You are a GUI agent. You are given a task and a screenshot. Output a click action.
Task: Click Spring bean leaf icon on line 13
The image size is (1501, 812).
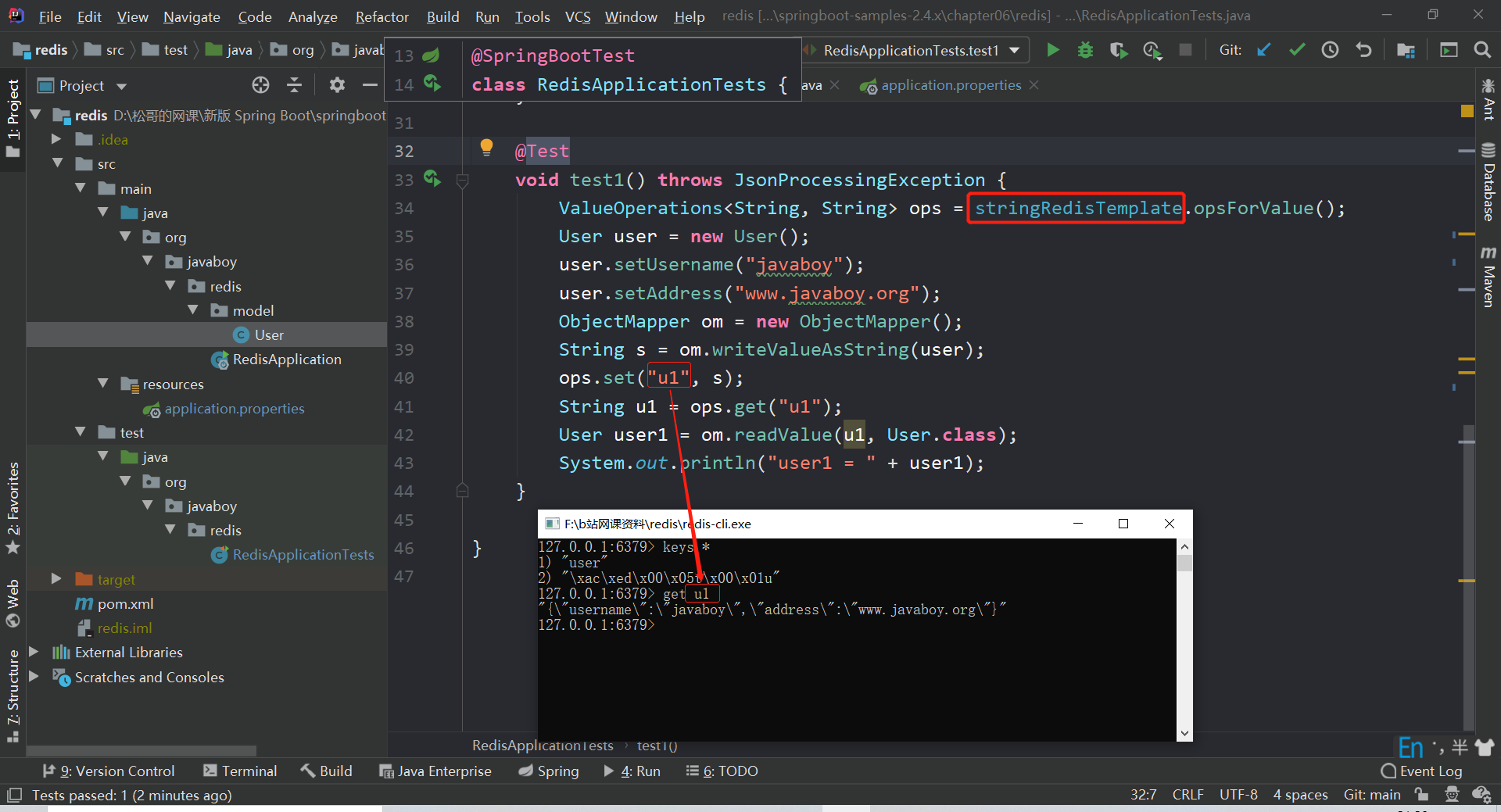click(431, 55)
